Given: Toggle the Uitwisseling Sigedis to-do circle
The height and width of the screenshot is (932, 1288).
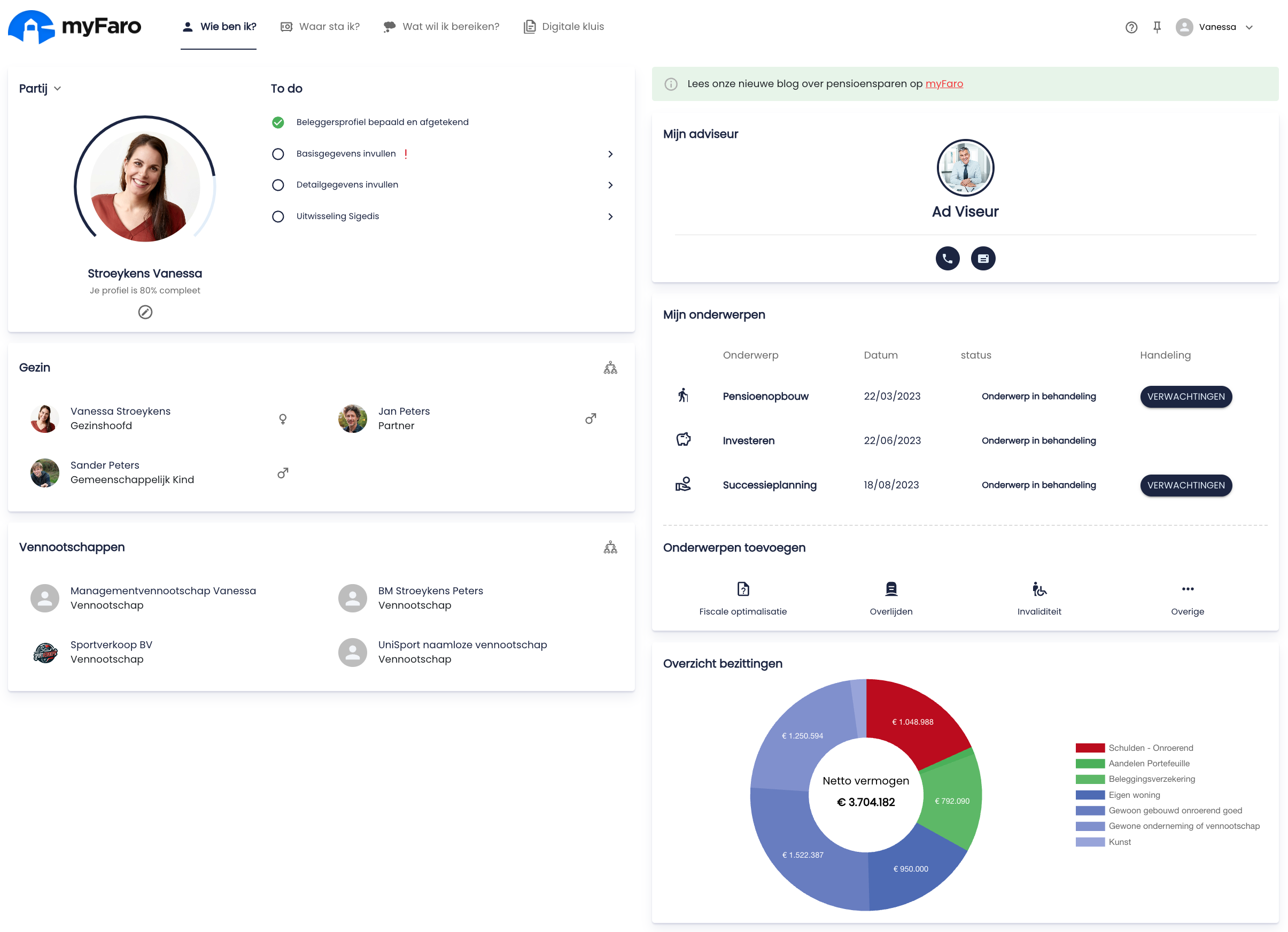Looking at the screenshot, I should coord(278,216).
